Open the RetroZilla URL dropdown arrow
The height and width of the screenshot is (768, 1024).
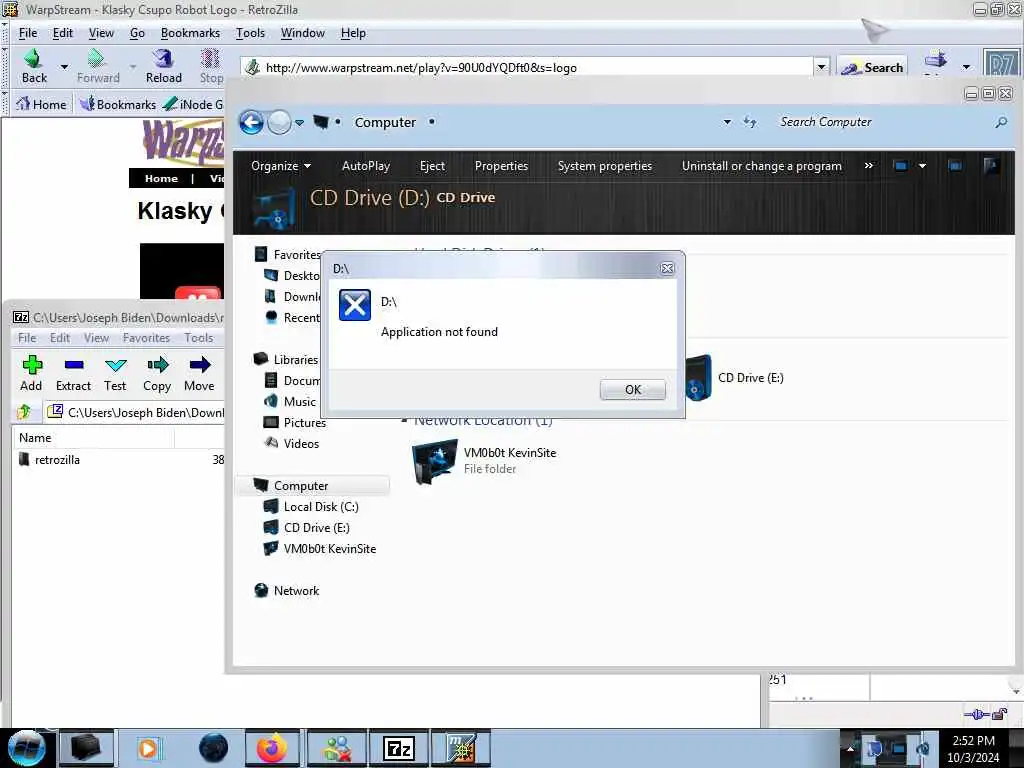(821, 67)
